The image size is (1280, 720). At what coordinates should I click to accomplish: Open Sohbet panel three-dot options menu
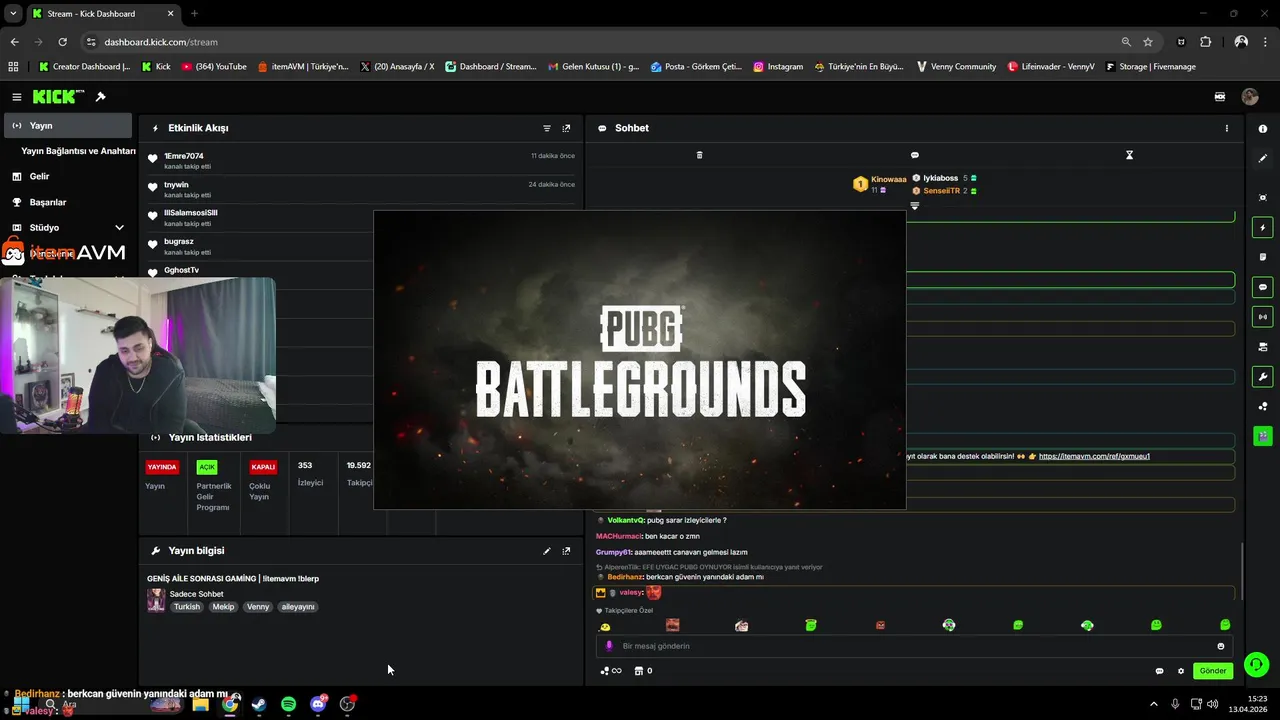click(1227, 128)
